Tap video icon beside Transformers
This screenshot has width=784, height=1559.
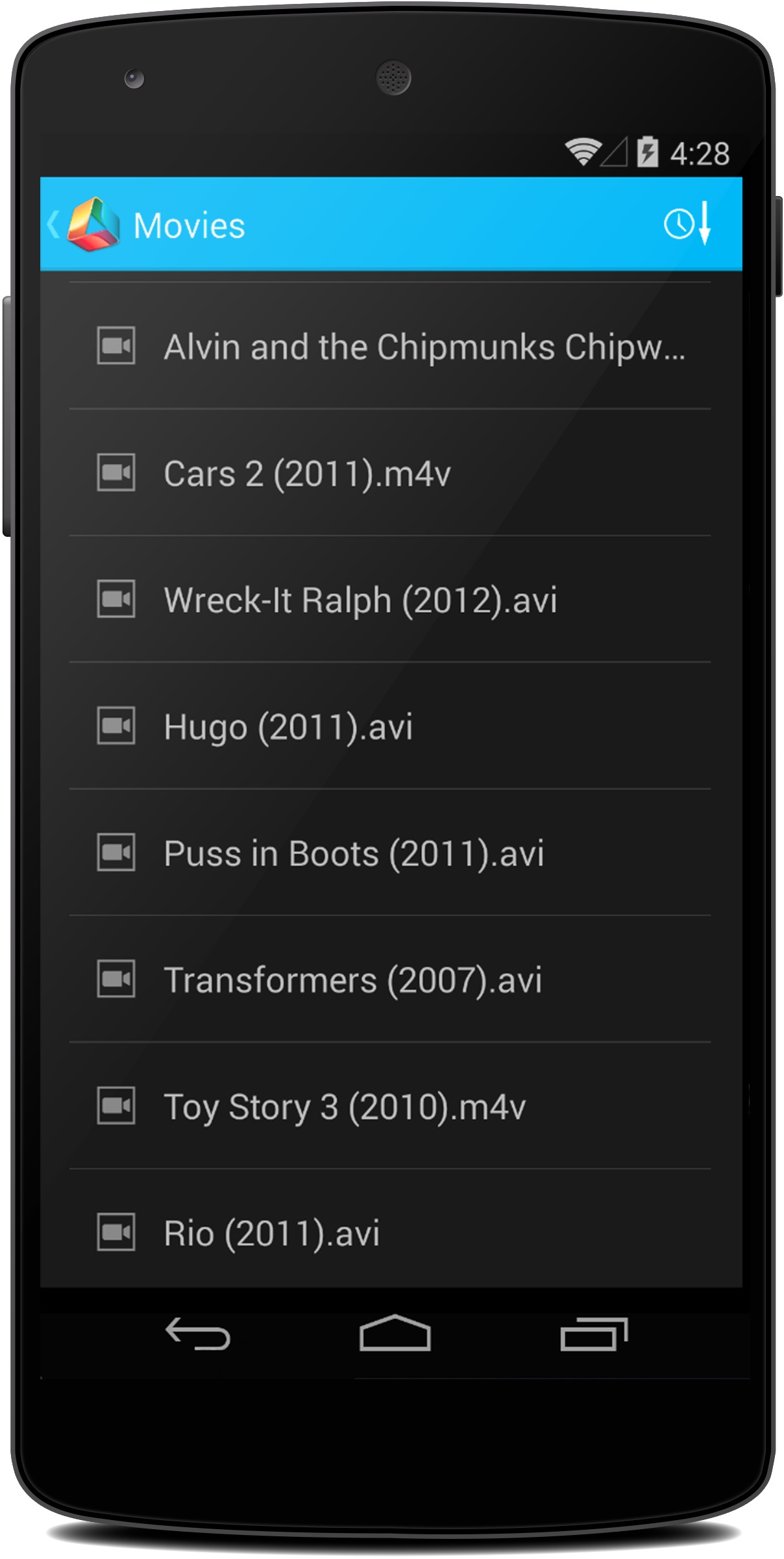(116, 979)
